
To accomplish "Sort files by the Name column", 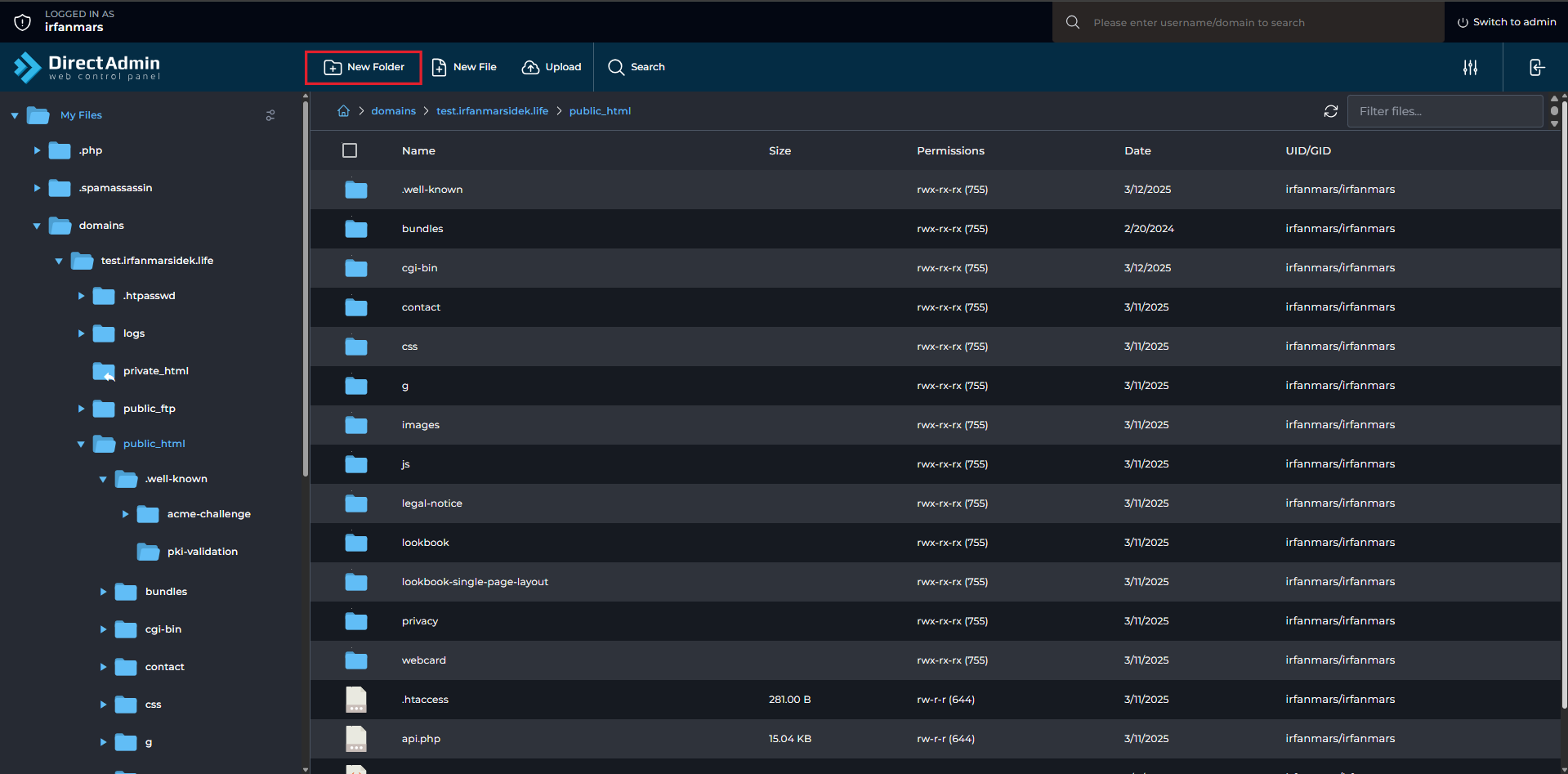I will 418,150.
